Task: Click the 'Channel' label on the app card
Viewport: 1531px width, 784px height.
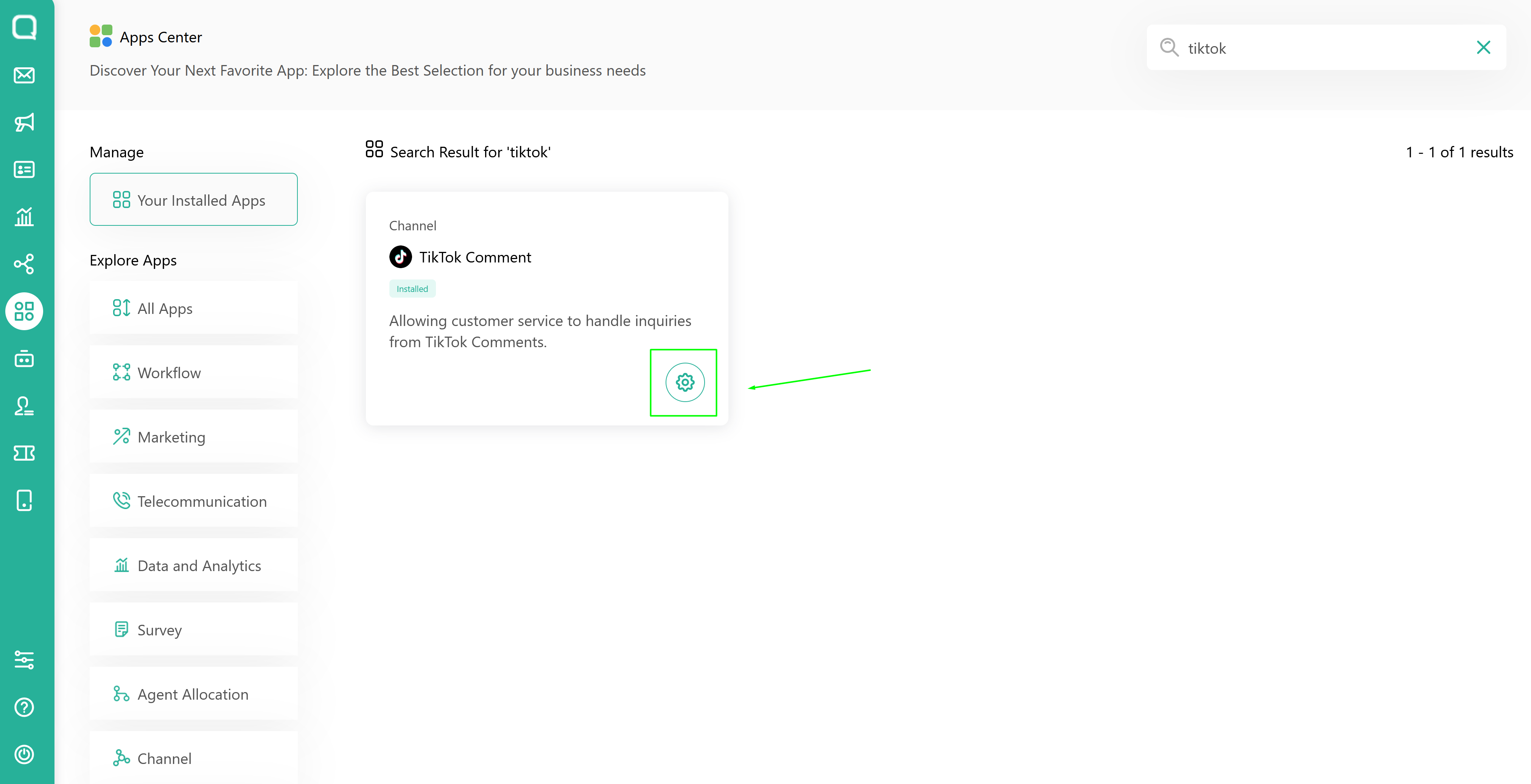Action: click(x=412, y=226)
